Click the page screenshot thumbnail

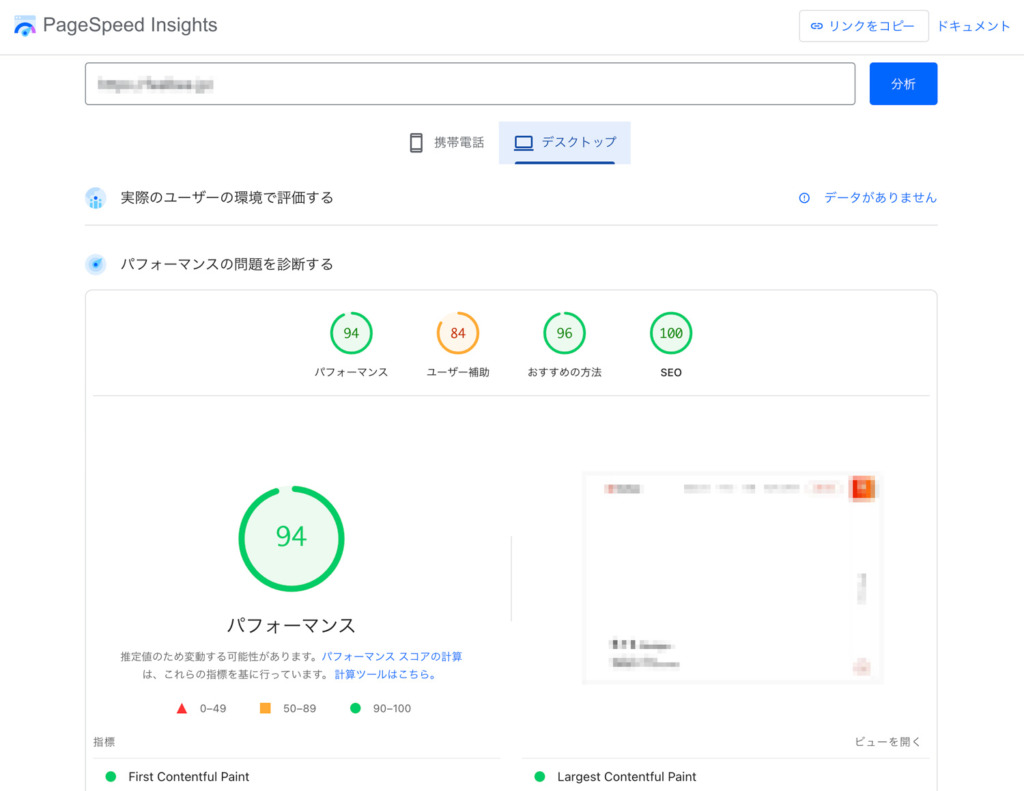pyautogui.click(x=732, y=577)
